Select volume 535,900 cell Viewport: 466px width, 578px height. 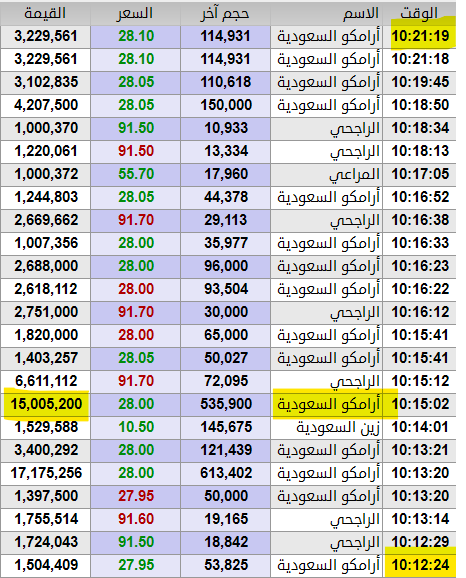pyautogui.click(x=225, y=404)
